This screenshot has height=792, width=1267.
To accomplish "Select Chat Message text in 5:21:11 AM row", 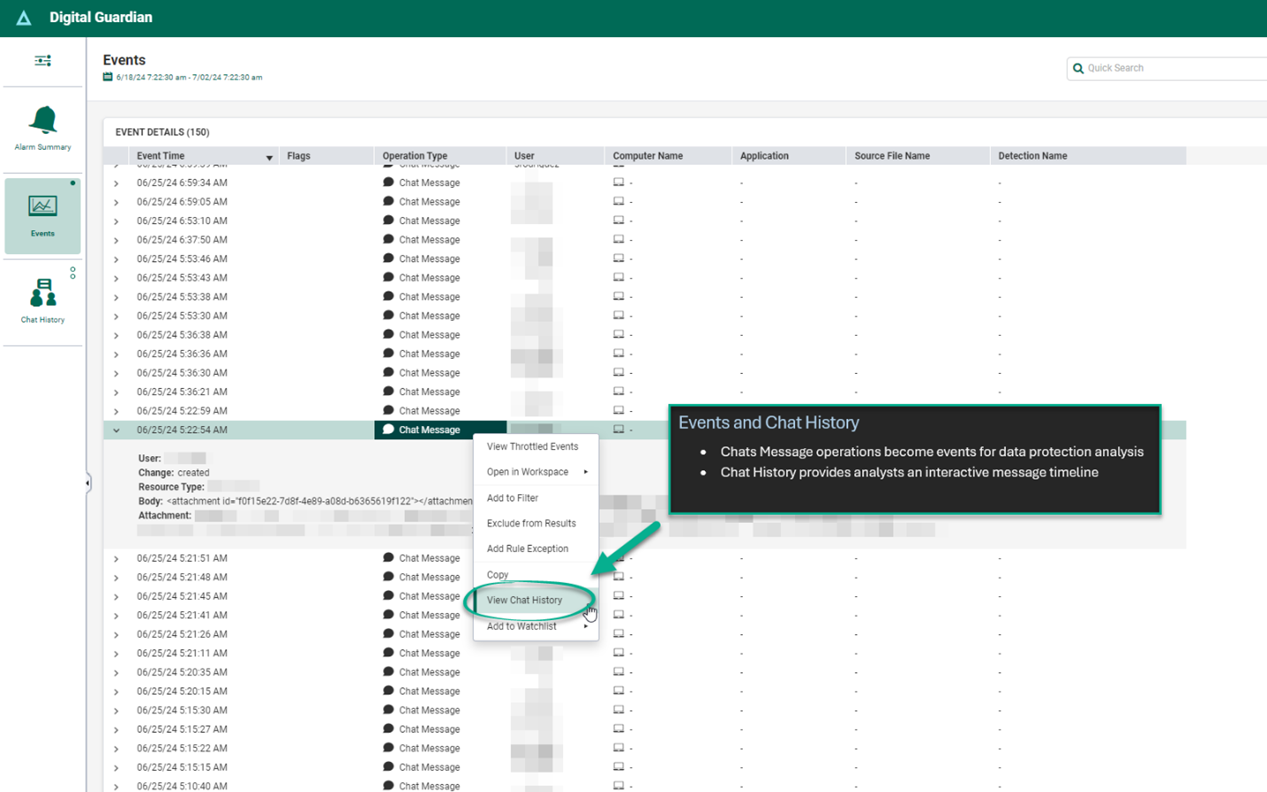I will pos(429,653).
